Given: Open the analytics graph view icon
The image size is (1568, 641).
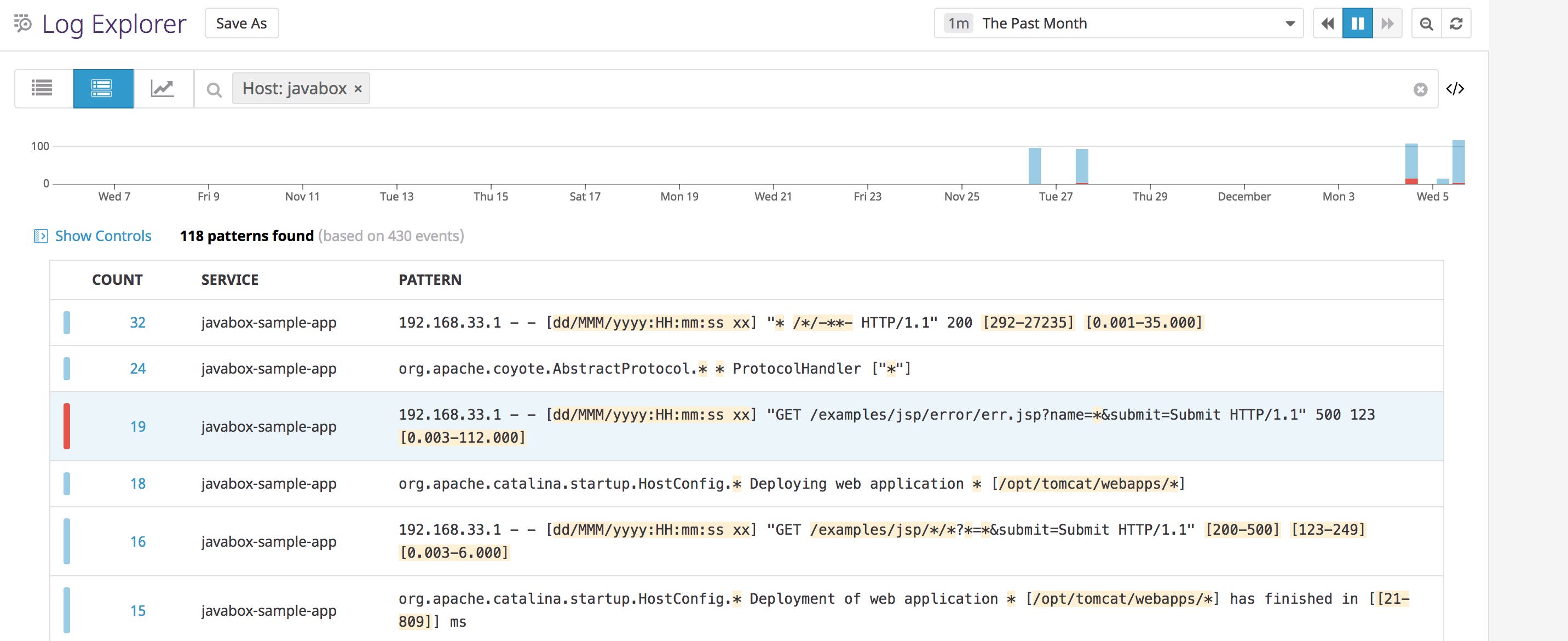Looking at the screenshot, I should (163, 88).
